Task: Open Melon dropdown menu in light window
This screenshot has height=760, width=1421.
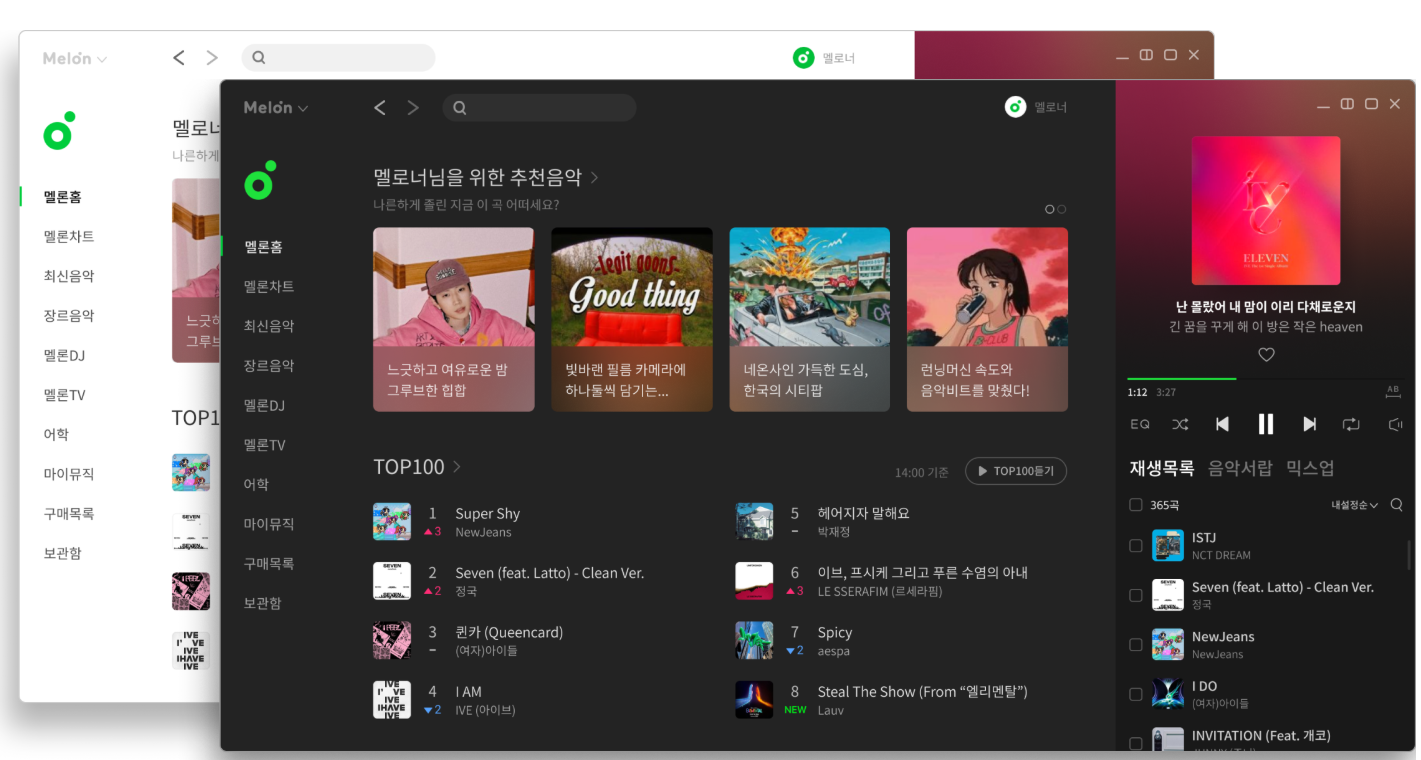Action: pyautogui.click(x=75, y=59)
